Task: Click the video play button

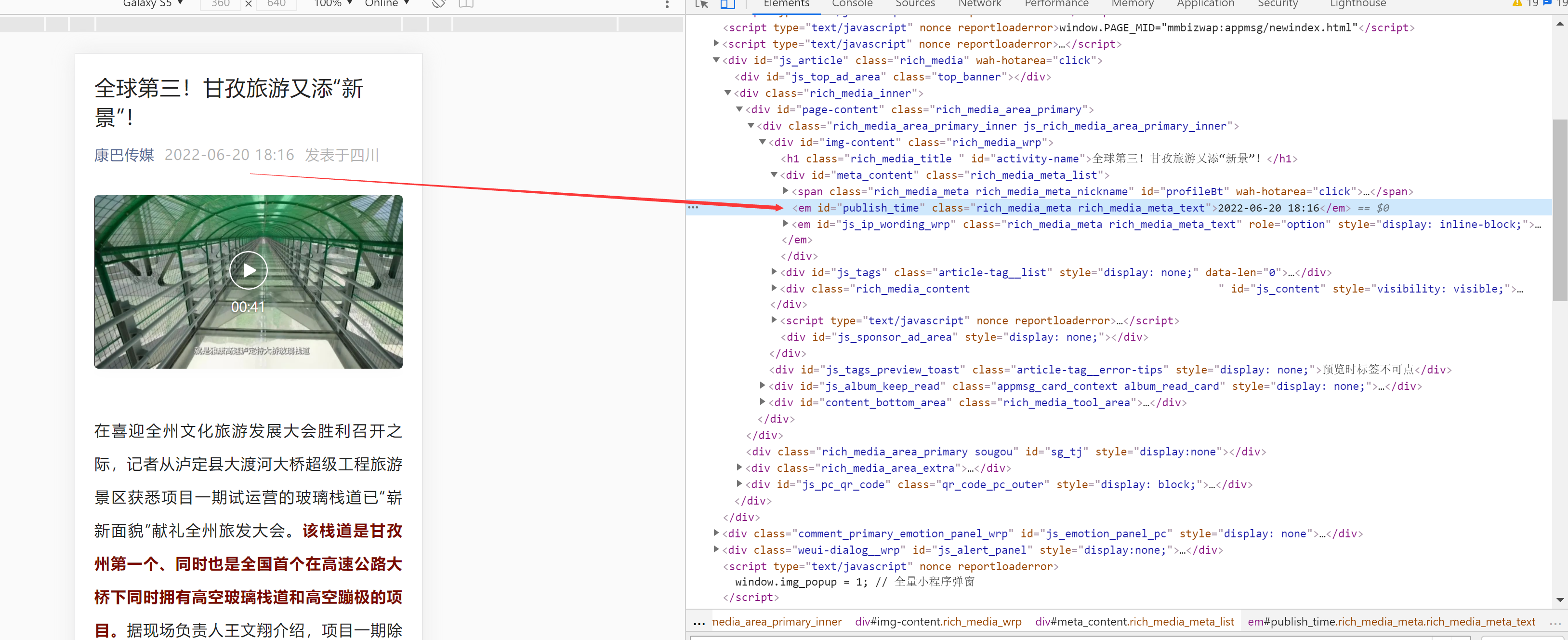Action: (249, 270)
